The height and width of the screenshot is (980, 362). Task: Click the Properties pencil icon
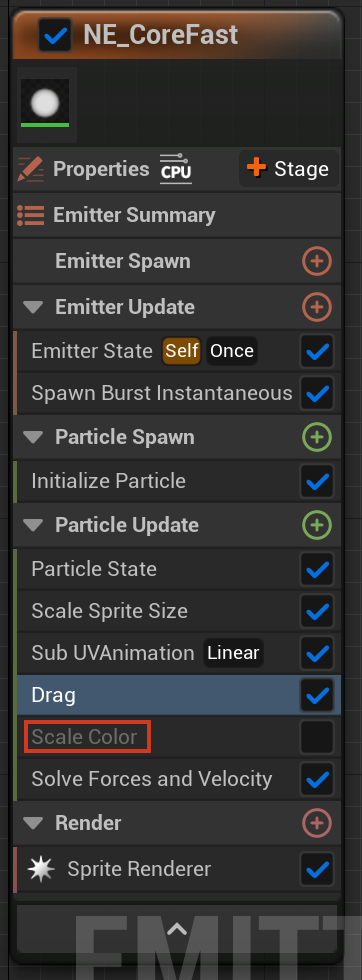tap(31, 169)
